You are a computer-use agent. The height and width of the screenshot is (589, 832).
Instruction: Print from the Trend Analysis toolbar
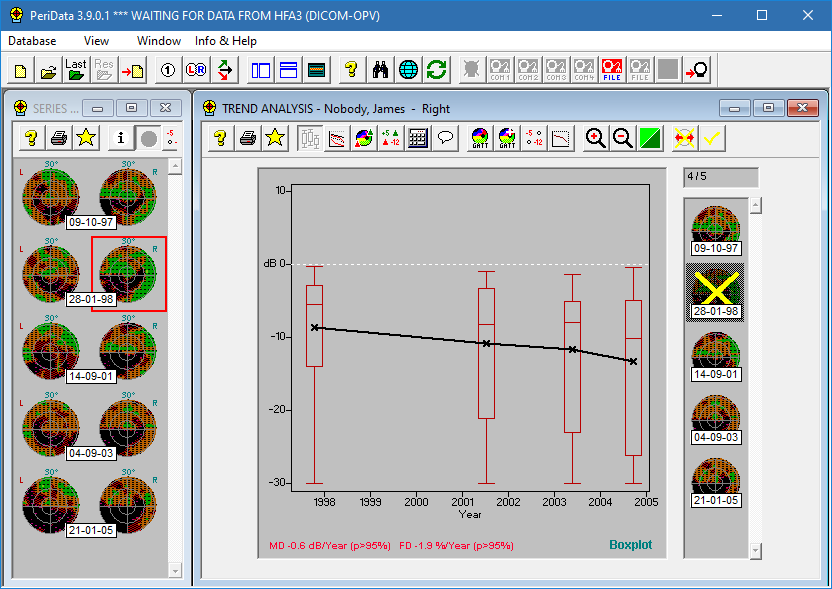click(x=248, y=139)
